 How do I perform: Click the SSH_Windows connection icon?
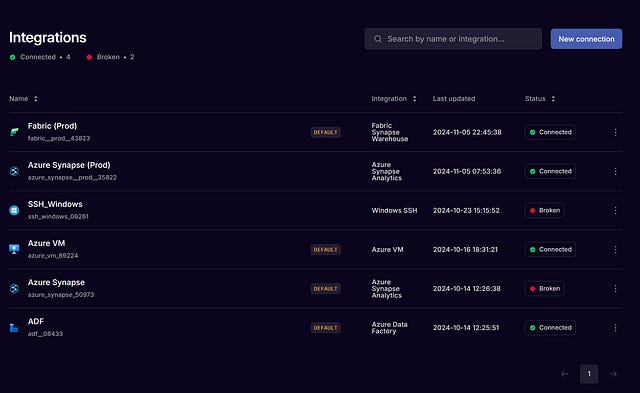point(14,211)
